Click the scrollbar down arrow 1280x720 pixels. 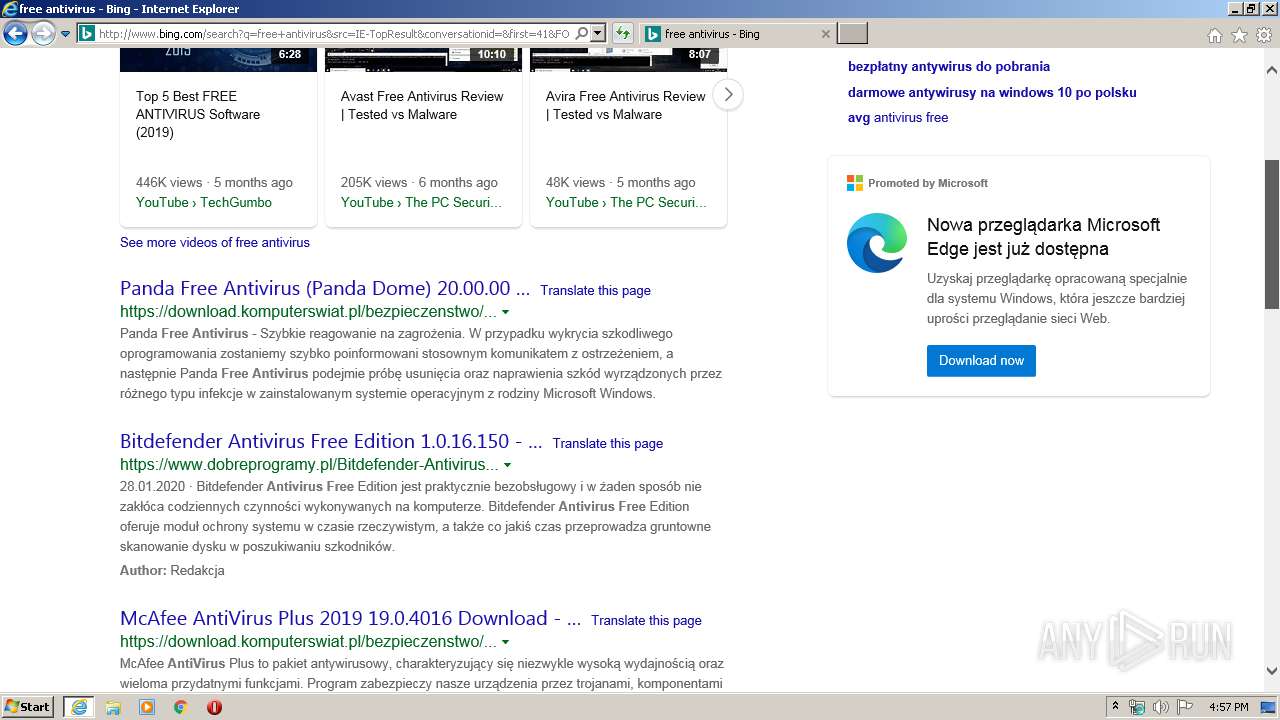pyautogui.click(x=1272, y=671)
